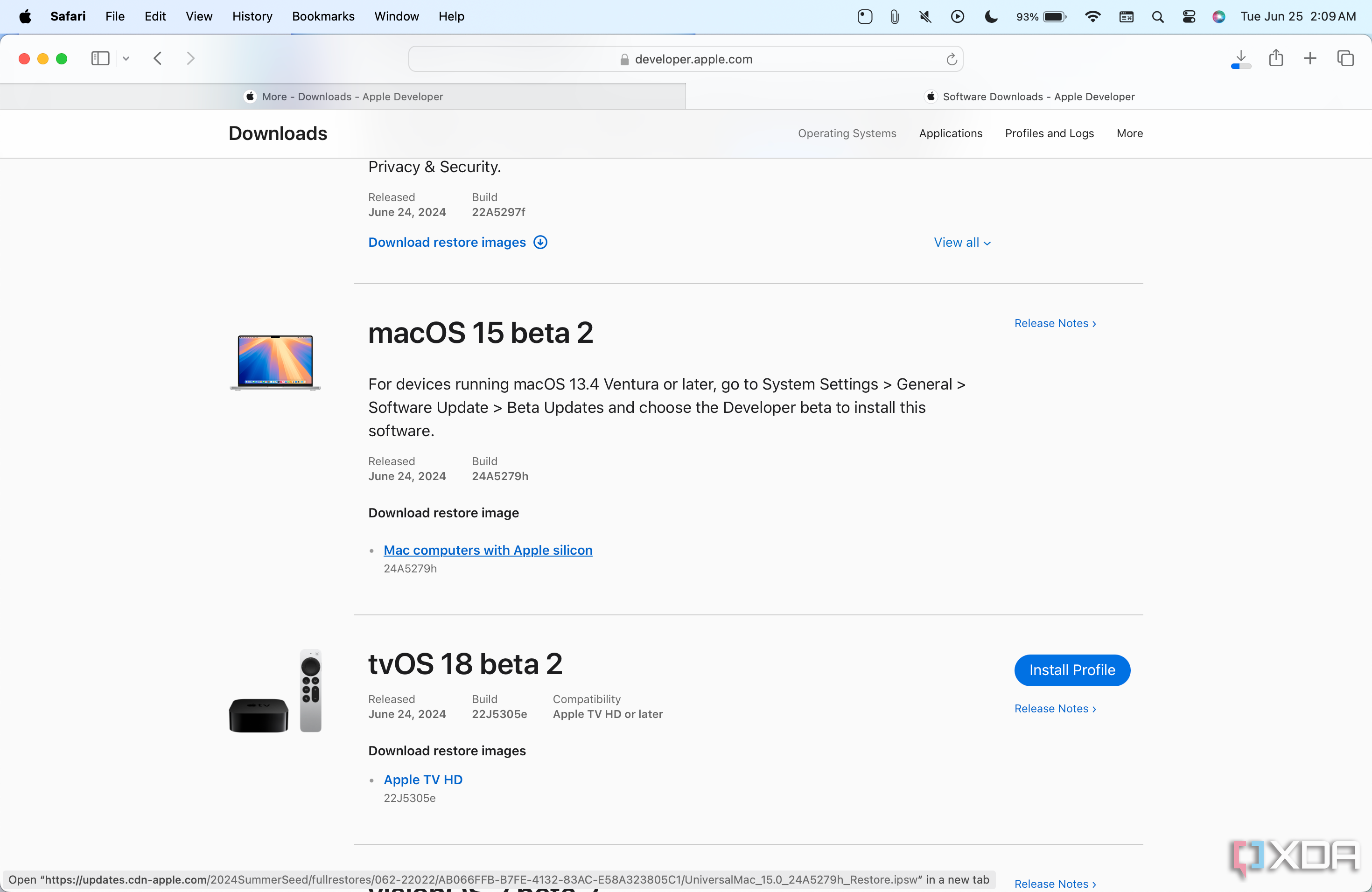Screen dimensions: 1372x892
Task: Open Applications section
Action: [x=951, y=133]
